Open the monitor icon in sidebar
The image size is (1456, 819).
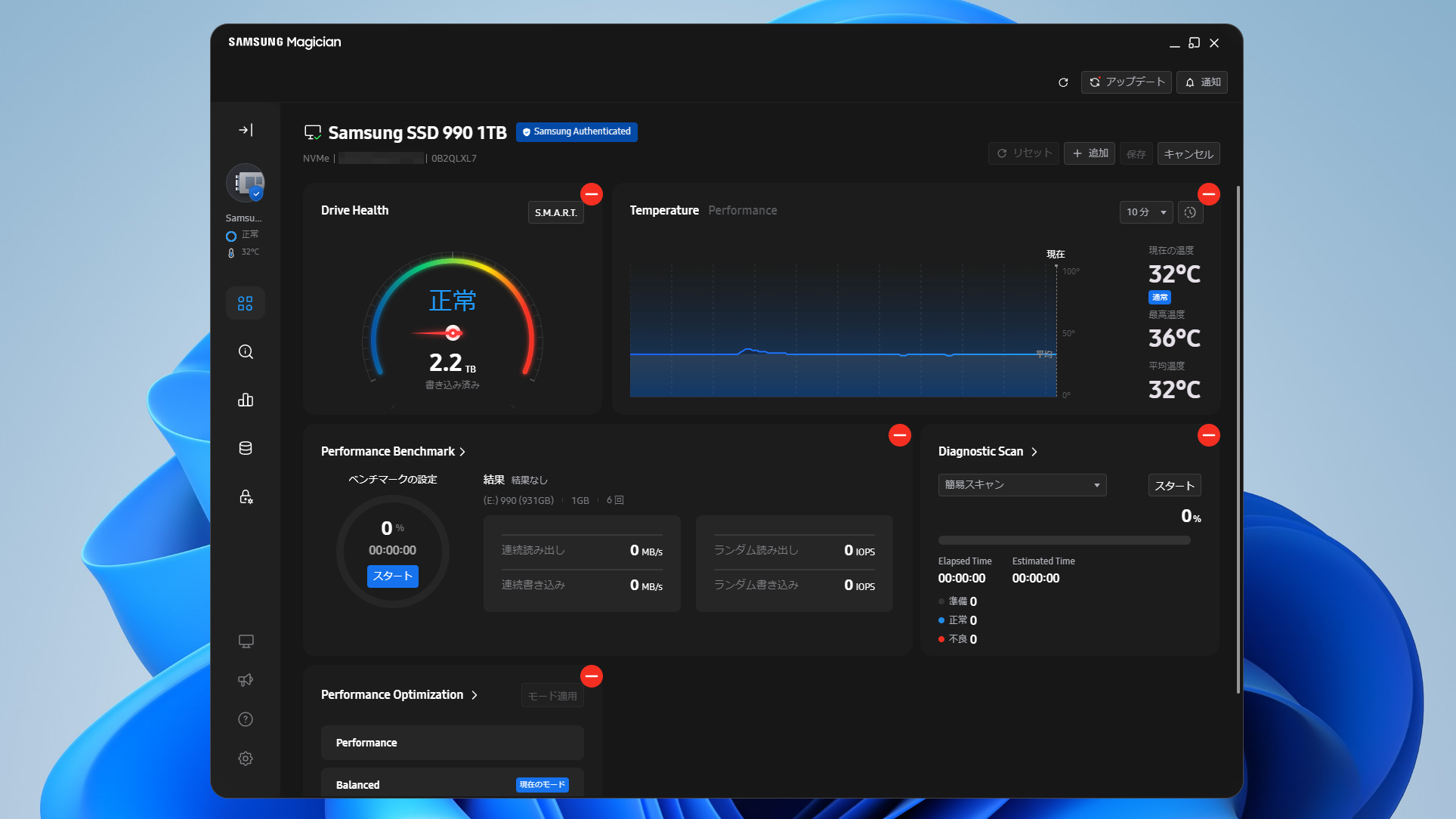246,641
